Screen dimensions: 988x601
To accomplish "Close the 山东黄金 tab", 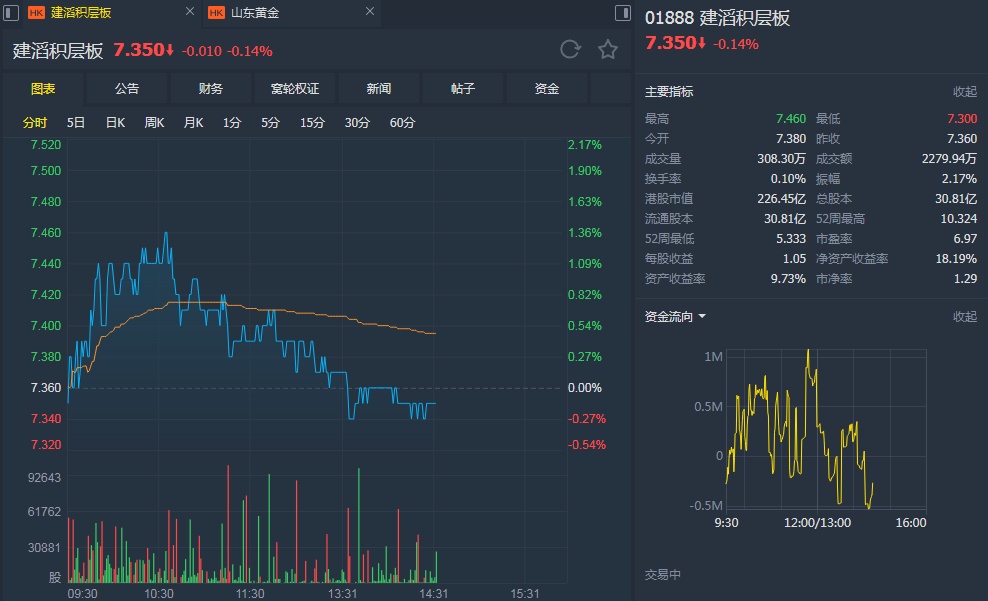I will [x=369, y=13].
